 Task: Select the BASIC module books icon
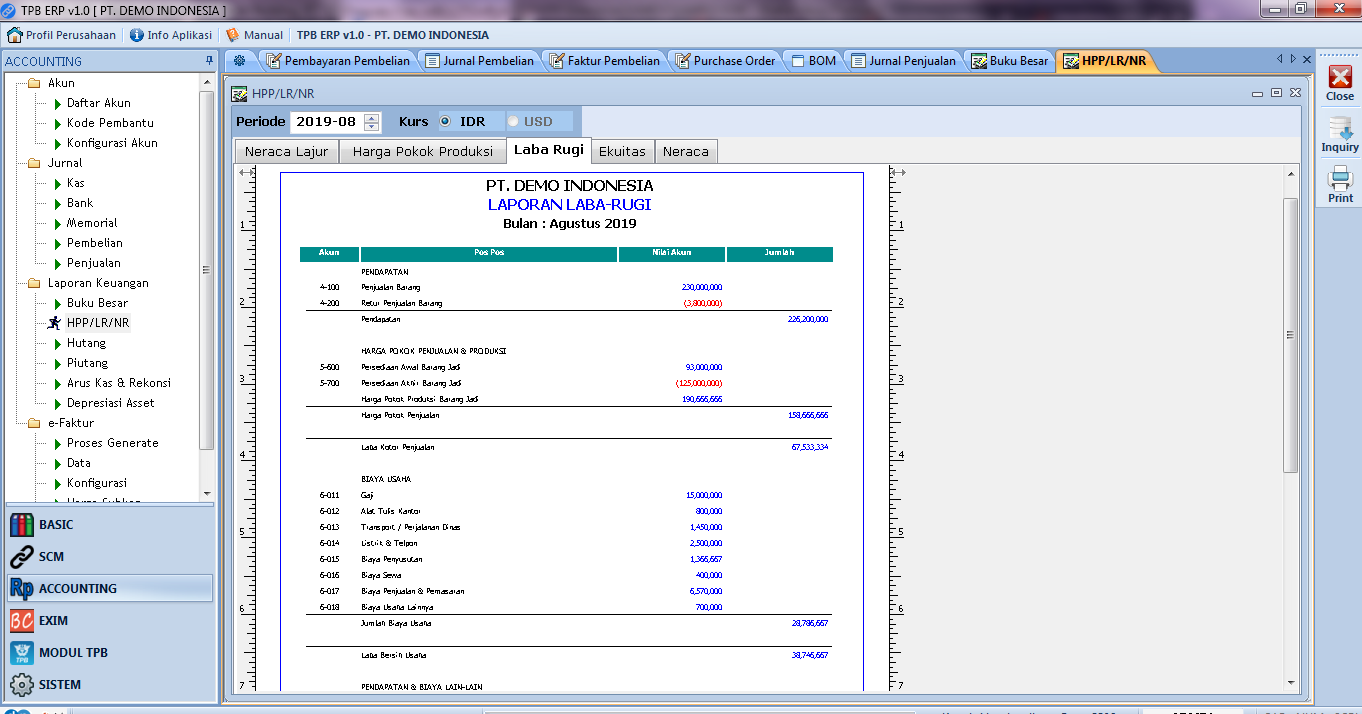pos(22,525)
